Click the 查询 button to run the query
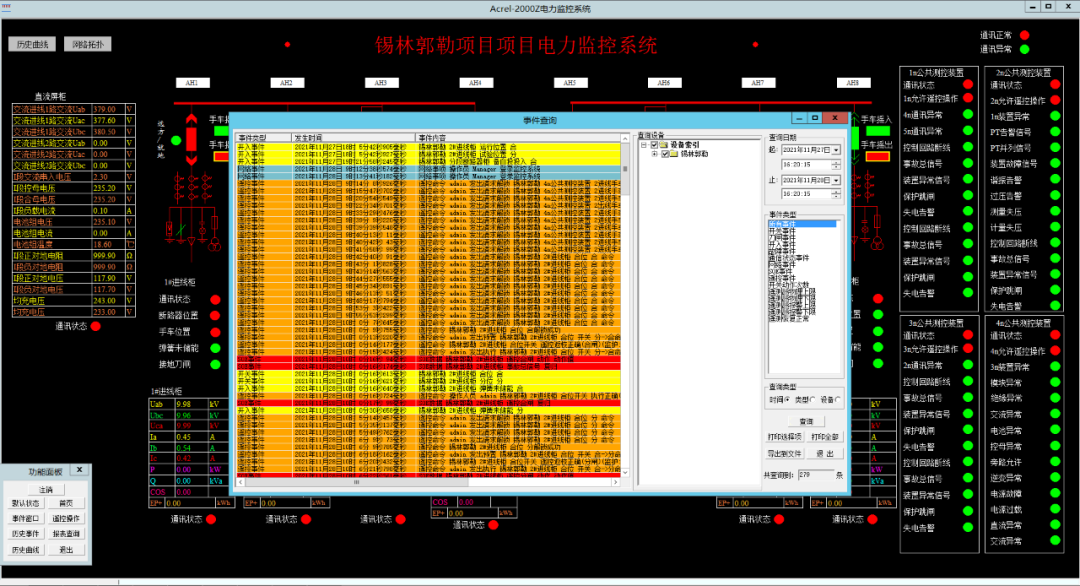The image size is (1080, 586). (x=805, y=421)
